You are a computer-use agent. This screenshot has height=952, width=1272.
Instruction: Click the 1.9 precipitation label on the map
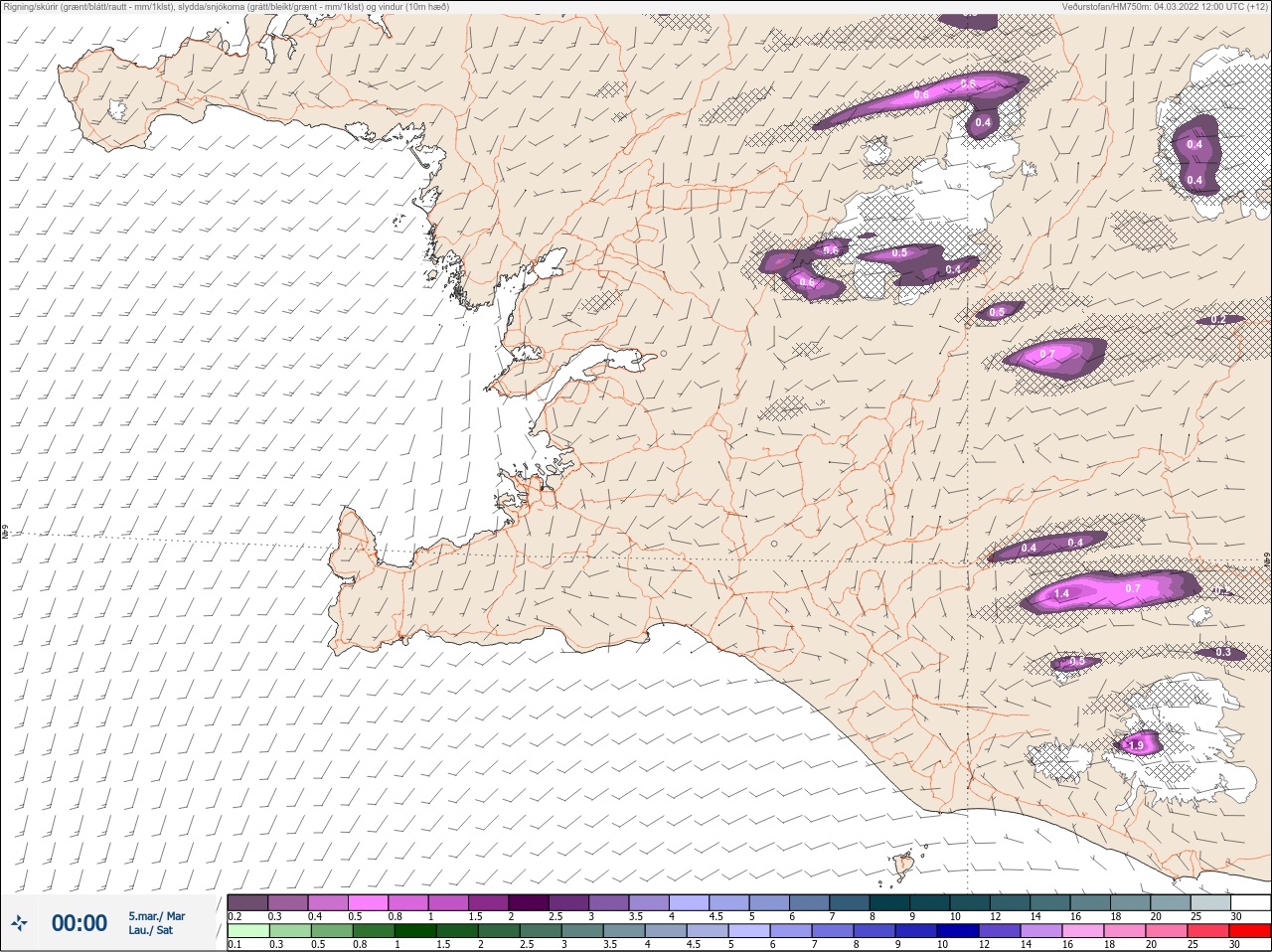[1135, 744]
